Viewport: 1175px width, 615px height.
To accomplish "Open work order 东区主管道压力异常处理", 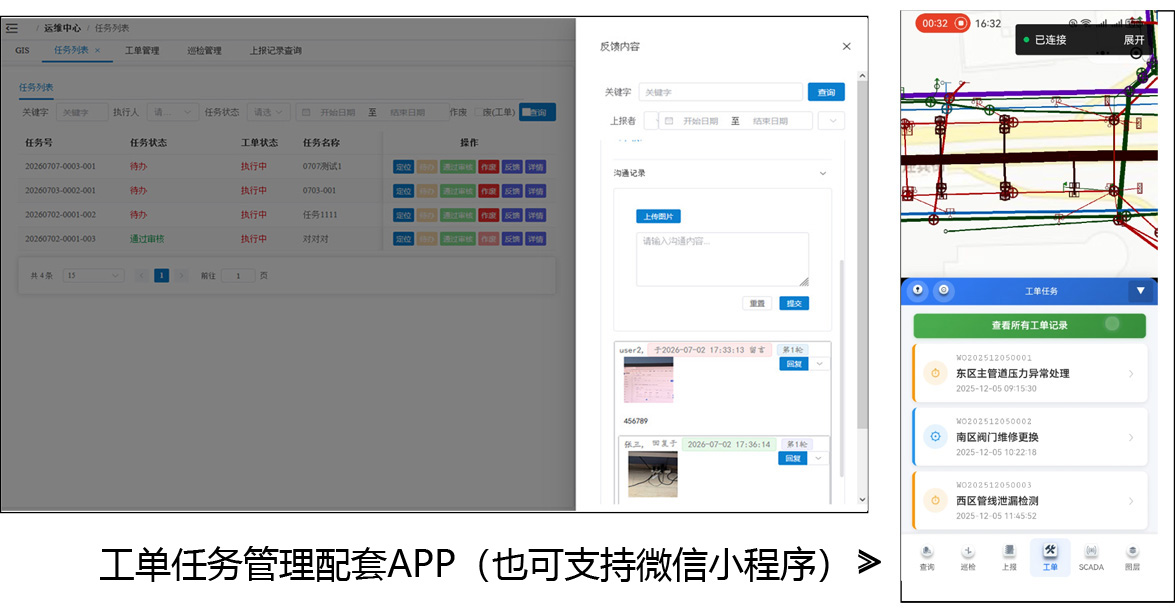I will 1030,373.
